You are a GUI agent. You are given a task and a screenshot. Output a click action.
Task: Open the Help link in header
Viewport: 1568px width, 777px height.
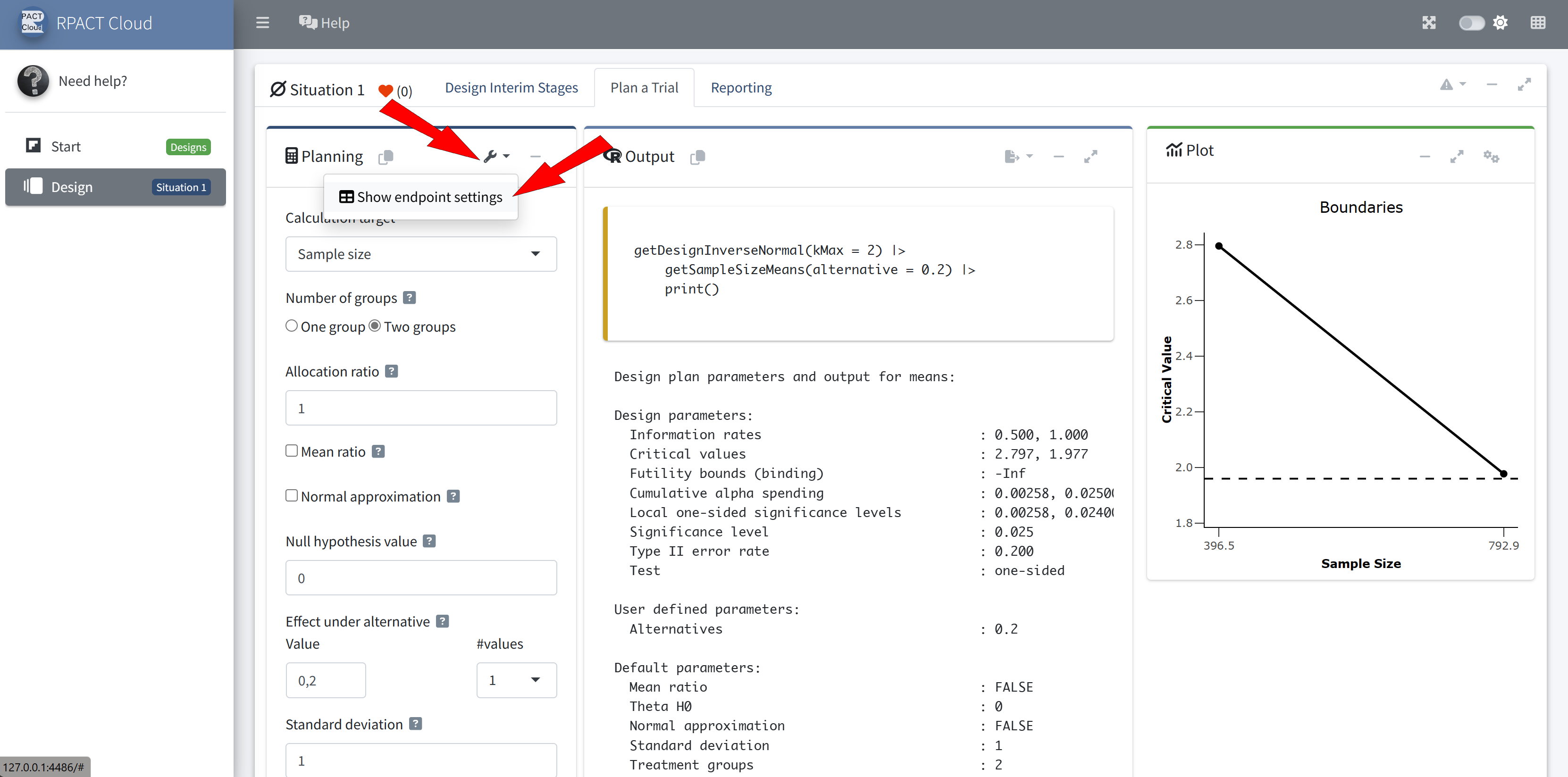coord(325,23)
